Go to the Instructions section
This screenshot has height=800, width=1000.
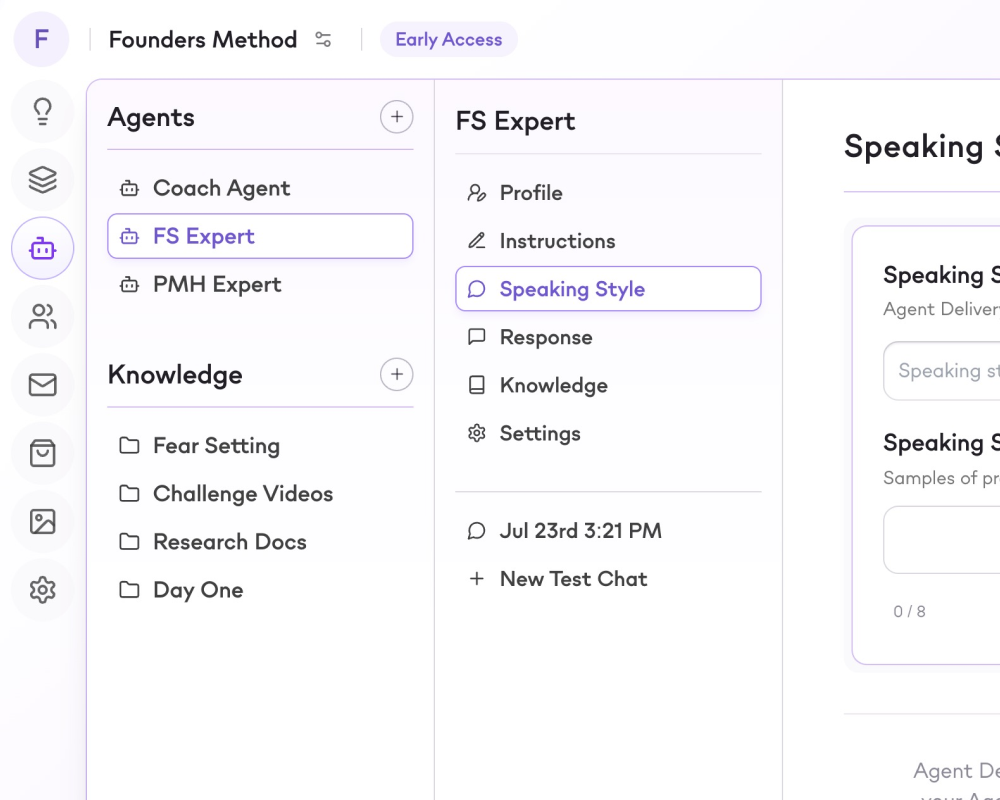[x=557, y=241]
